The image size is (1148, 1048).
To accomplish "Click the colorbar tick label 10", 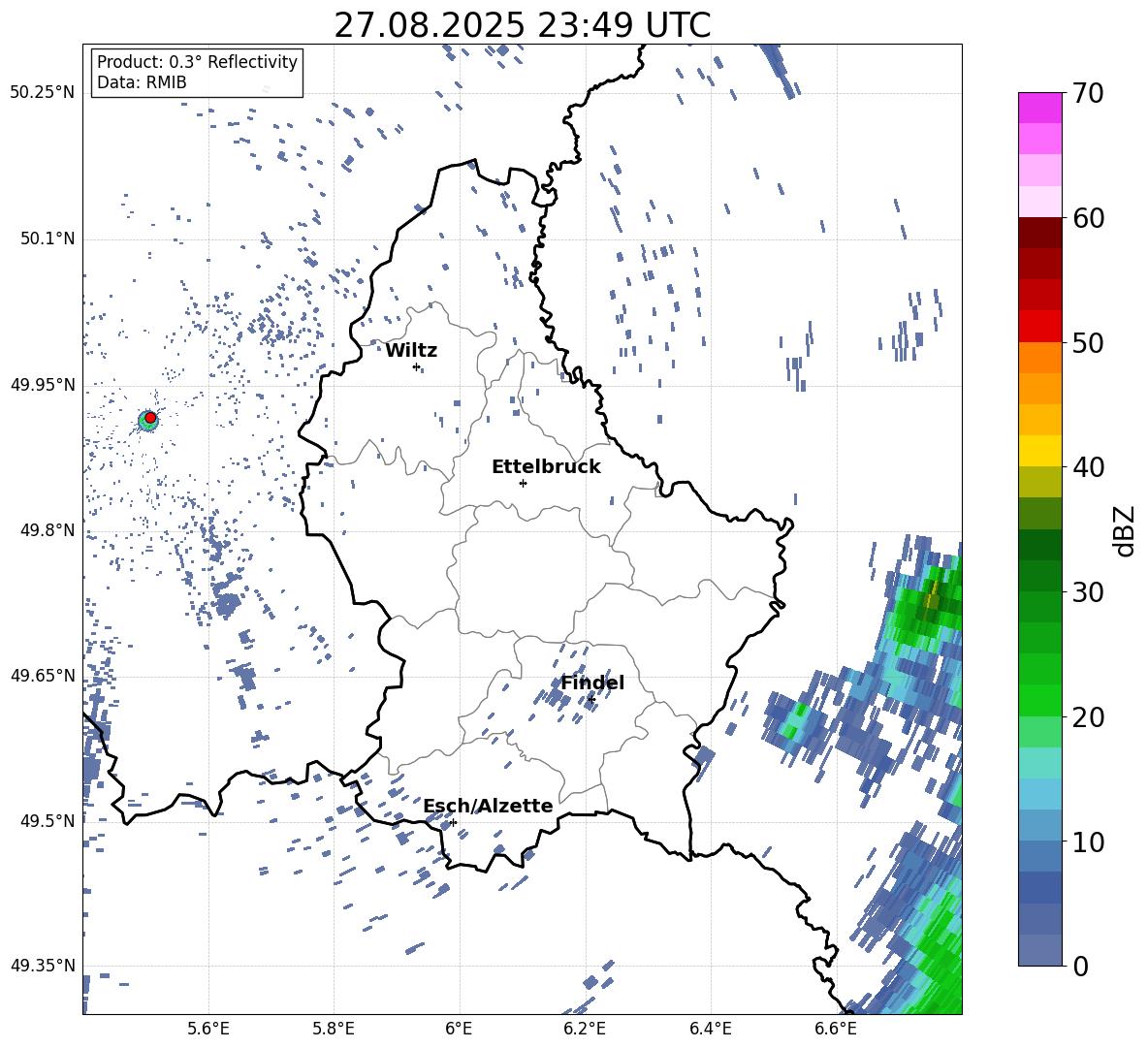I will coord(1087,842).
